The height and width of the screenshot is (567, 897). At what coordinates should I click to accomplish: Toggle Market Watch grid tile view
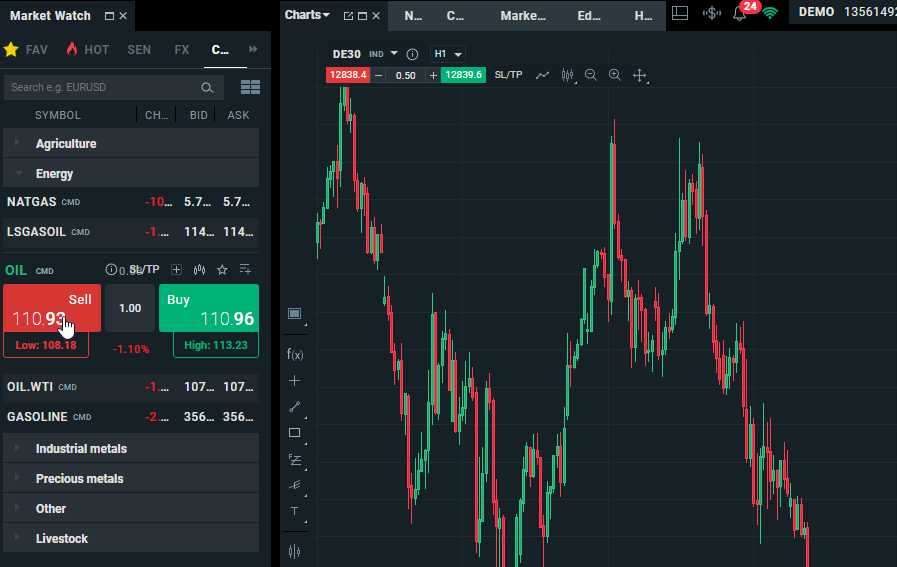click(249, 88)
